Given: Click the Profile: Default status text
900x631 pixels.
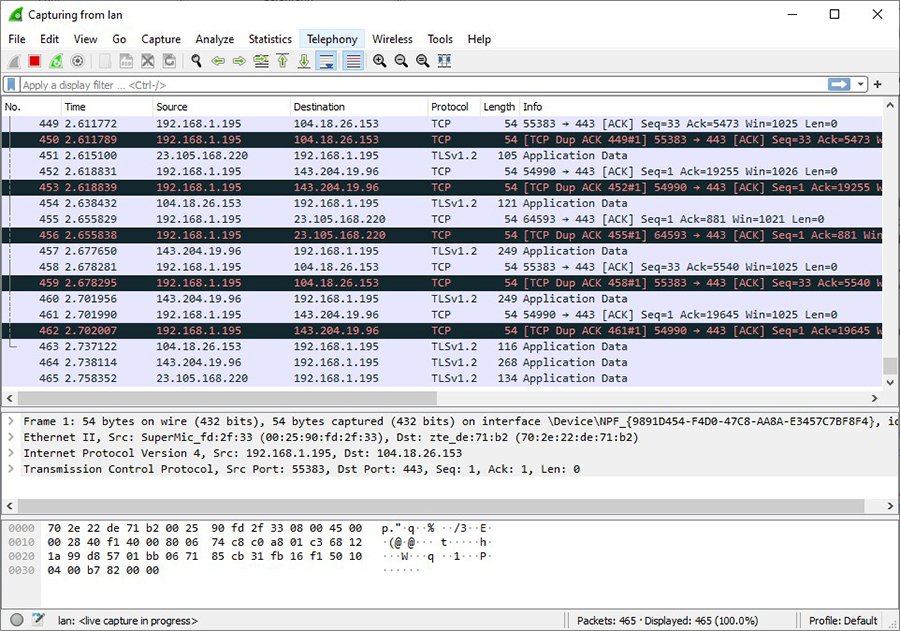Looking at the screenshot, I should click(x=845, y=620).
